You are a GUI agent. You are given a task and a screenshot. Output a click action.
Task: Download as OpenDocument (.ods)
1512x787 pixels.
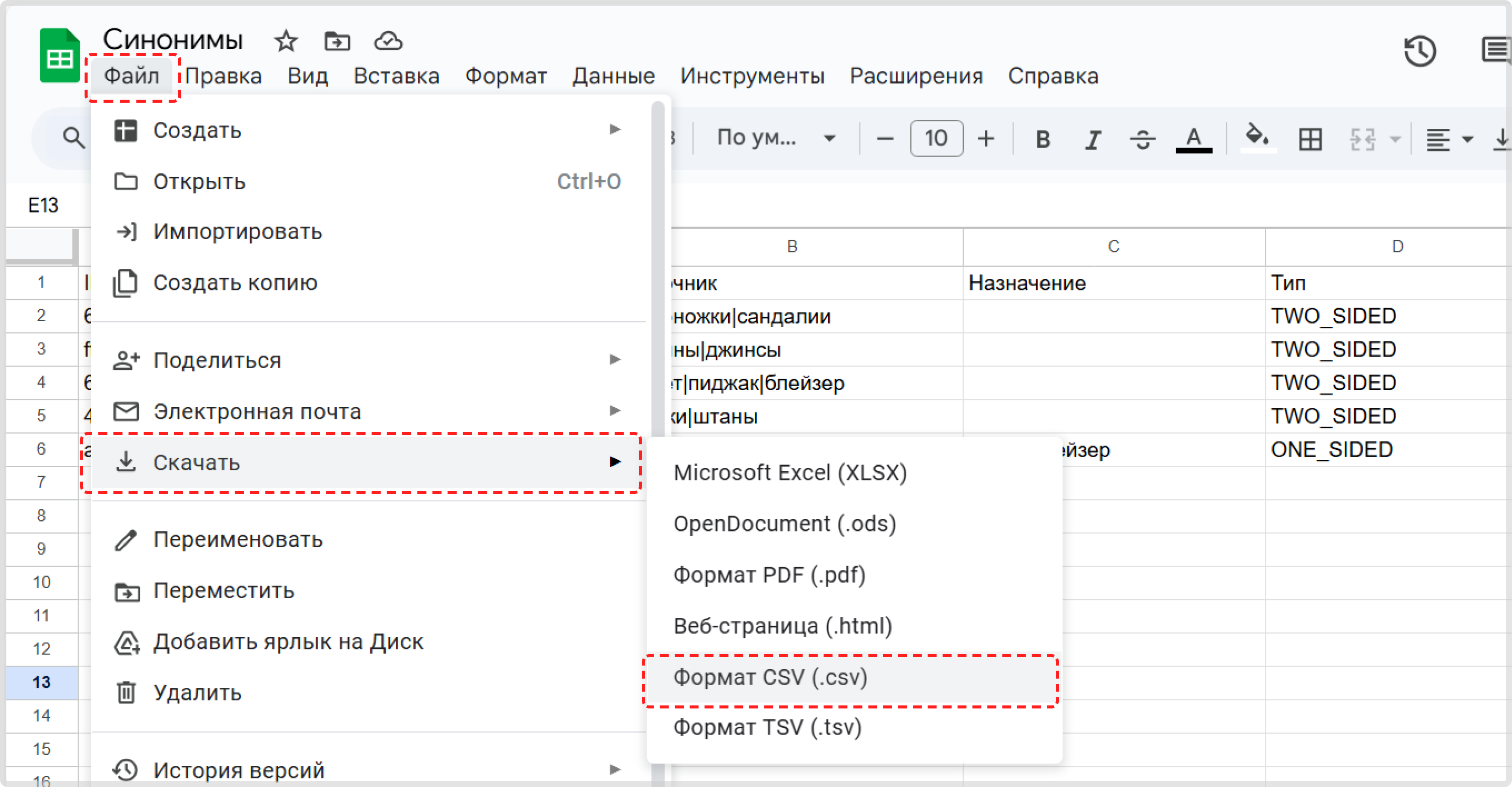coord(854,524)
